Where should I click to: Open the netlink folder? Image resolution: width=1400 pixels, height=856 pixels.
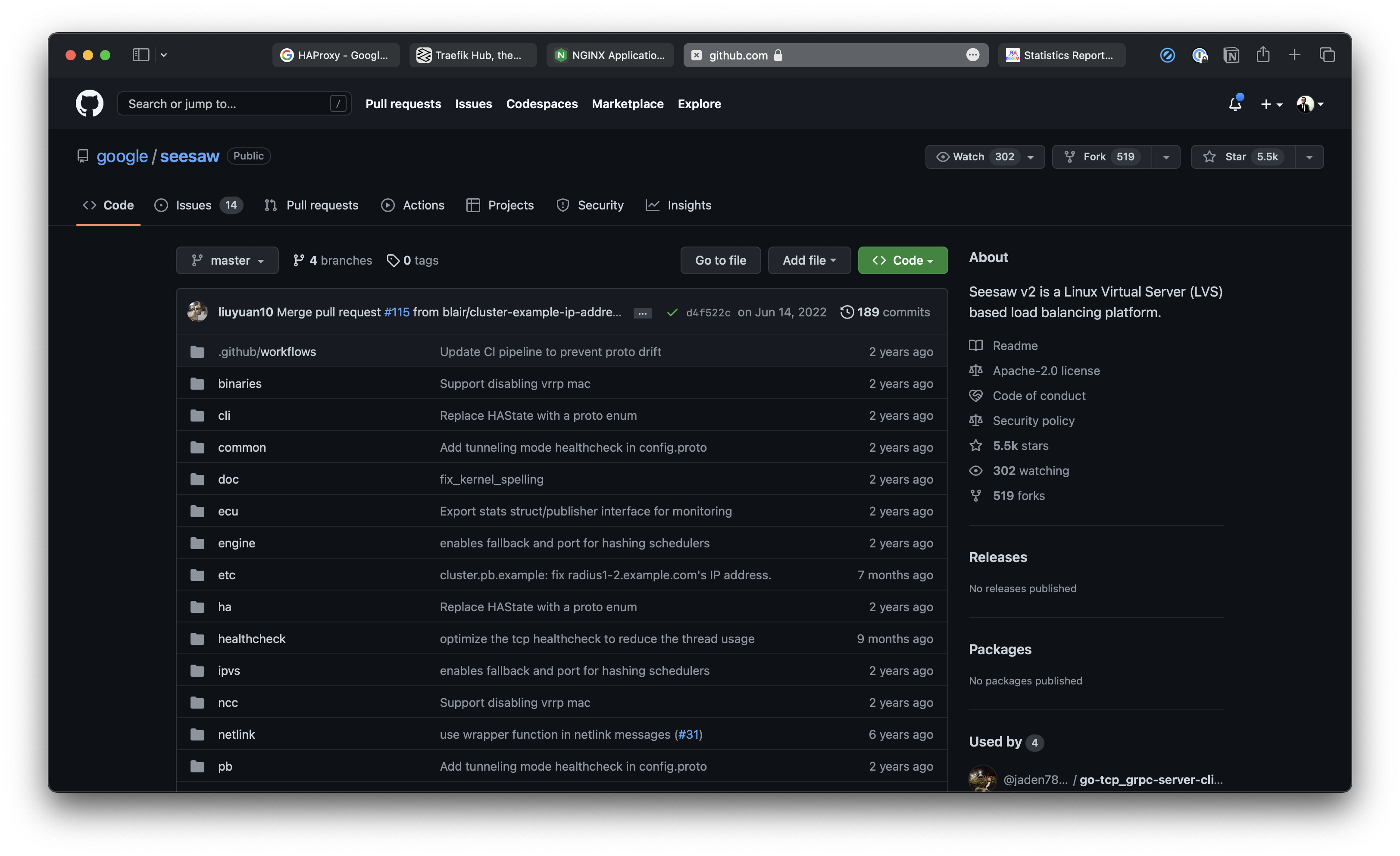[236, 734]
